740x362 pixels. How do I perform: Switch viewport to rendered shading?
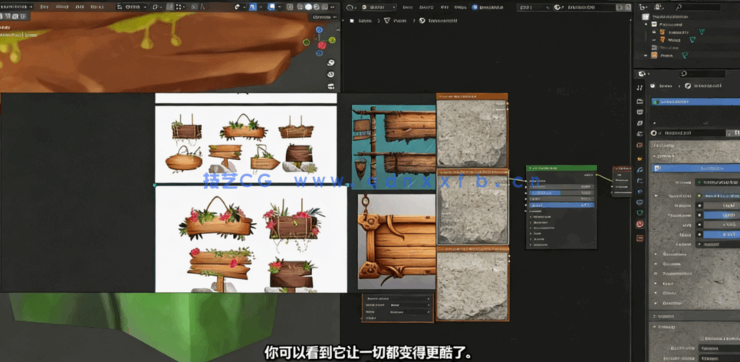[x=324, y=7]
